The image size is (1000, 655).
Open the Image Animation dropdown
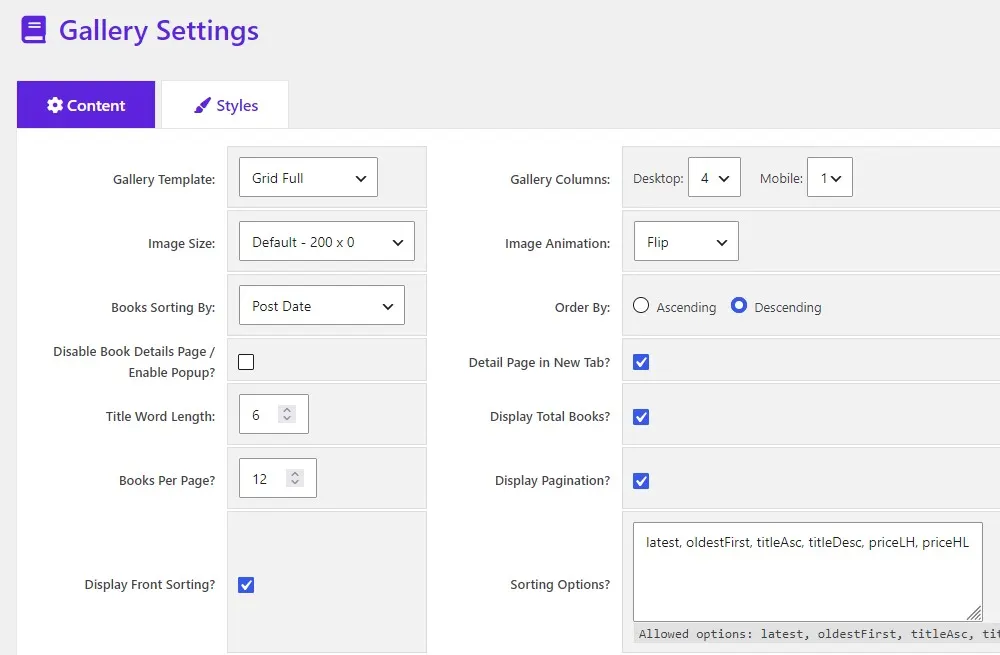[686, 241]
